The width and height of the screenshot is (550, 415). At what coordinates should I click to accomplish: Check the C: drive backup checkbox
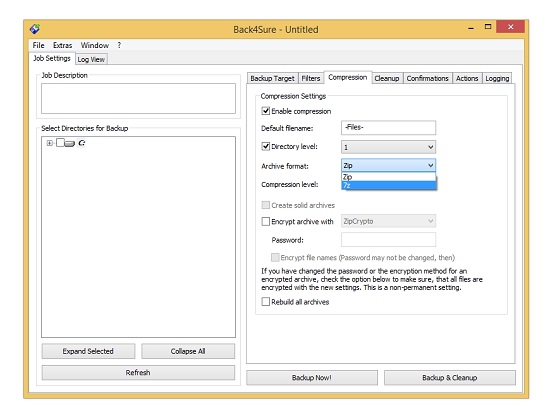tap(60, 143)
